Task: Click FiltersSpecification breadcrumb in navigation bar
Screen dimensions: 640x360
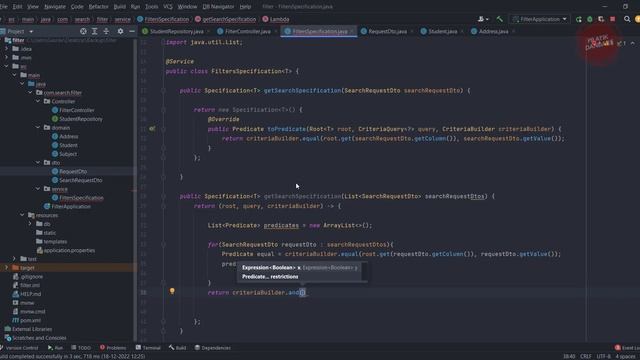Action: 163,19
